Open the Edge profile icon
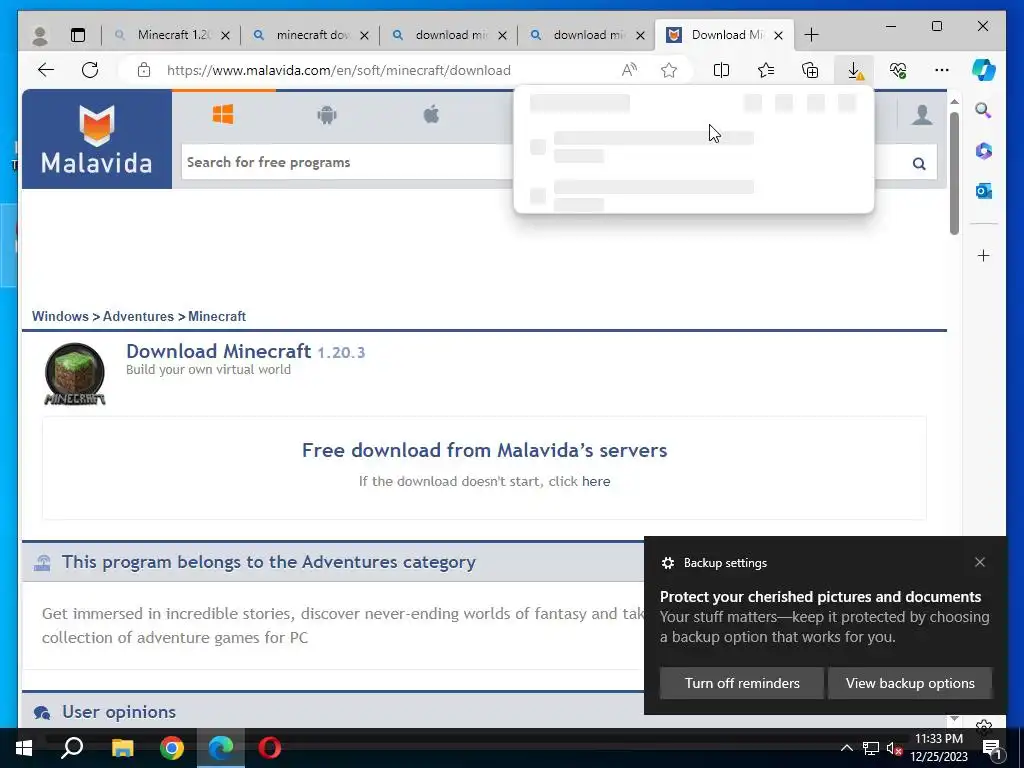 point(40,35)
